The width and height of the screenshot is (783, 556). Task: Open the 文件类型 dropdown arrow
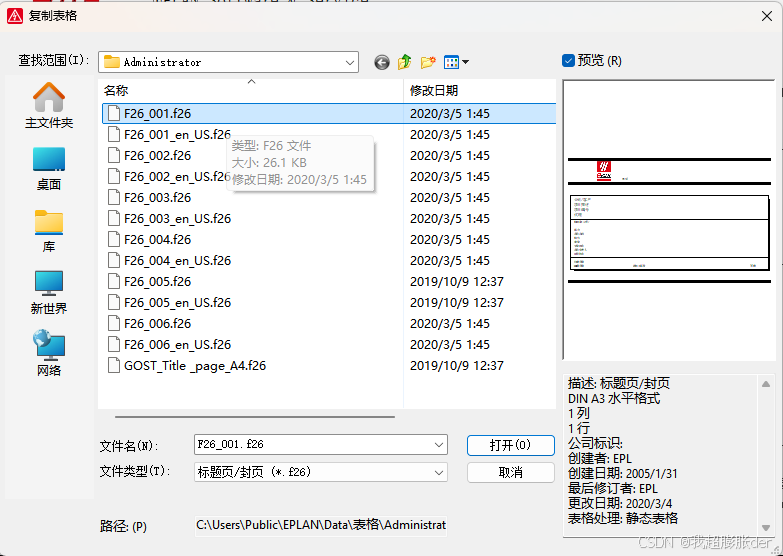[x=439, y=472]
